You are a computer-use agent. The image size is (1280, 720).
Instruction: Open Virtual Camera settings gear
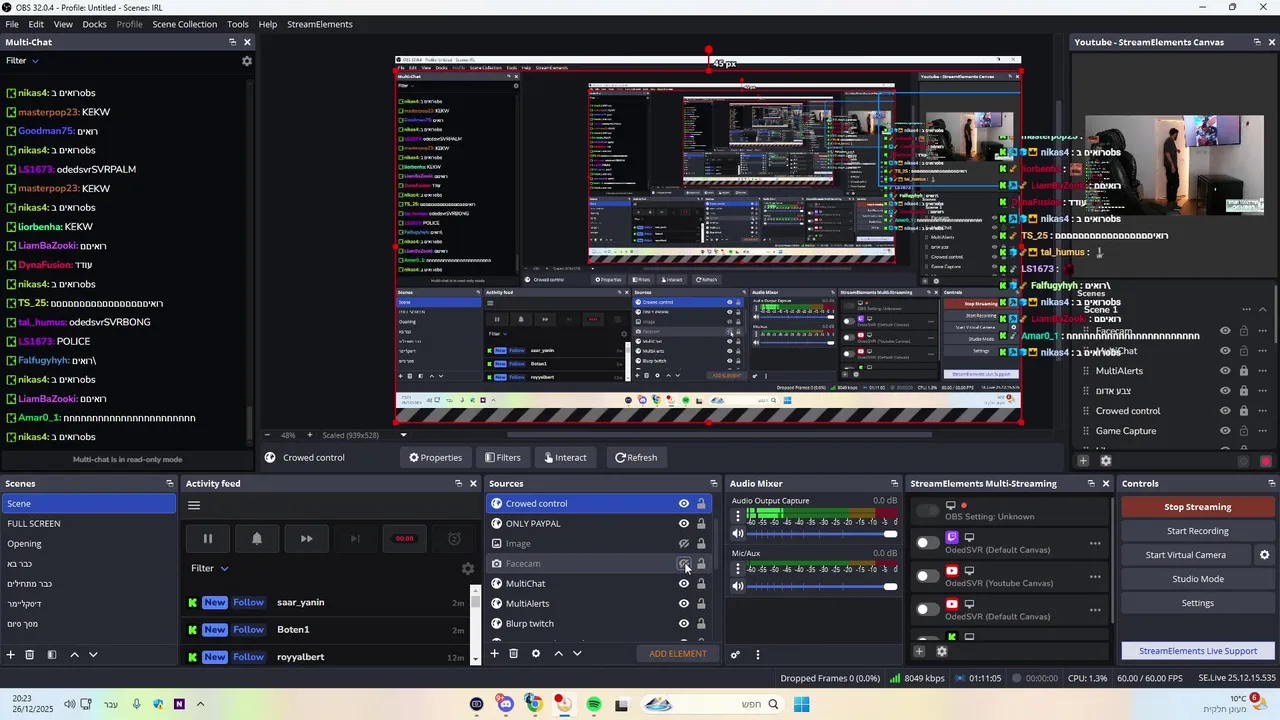click(1264, 555)
